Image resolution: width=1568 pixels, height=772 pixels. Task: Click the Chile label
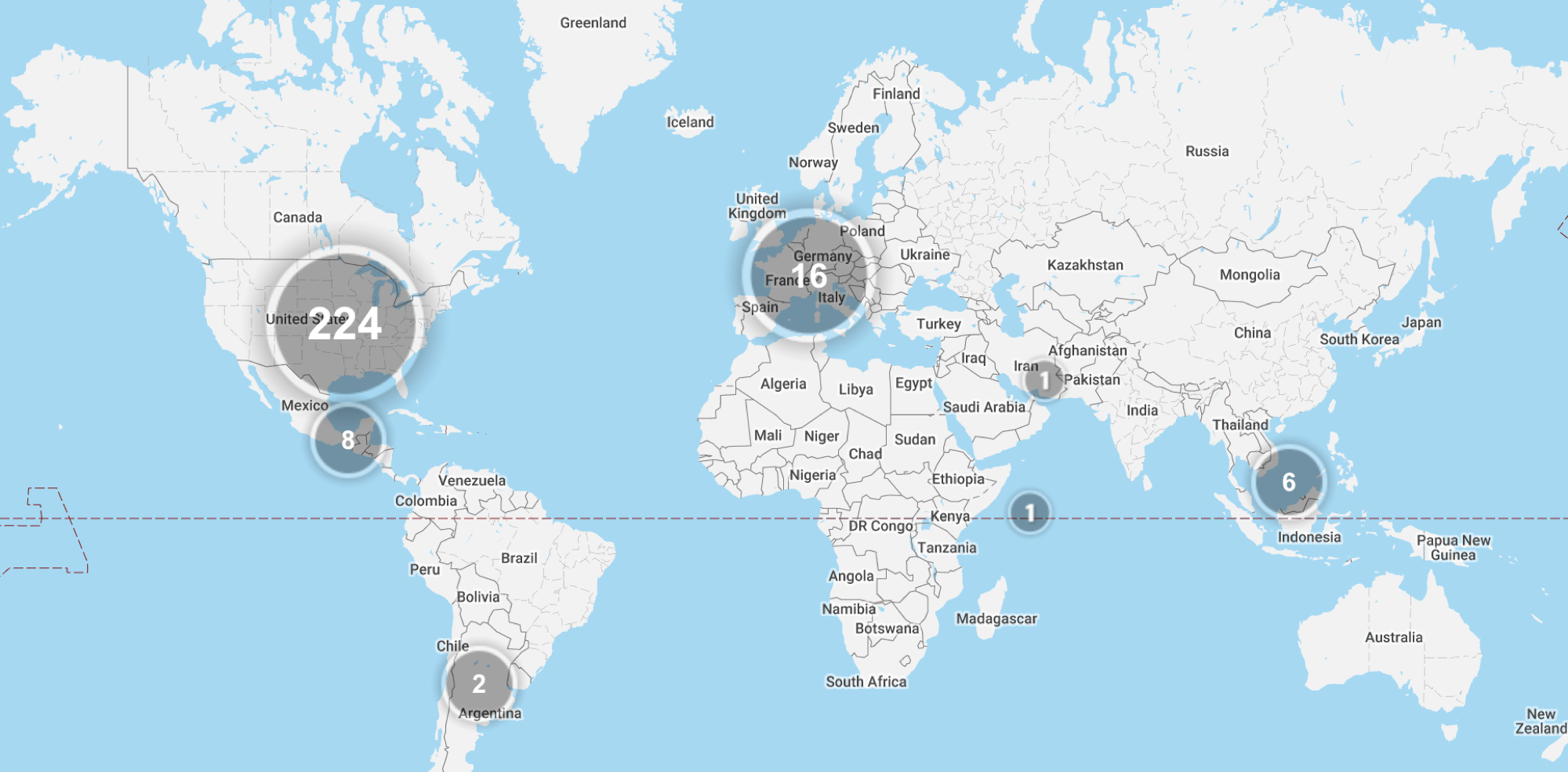click(x=452, y=646)
